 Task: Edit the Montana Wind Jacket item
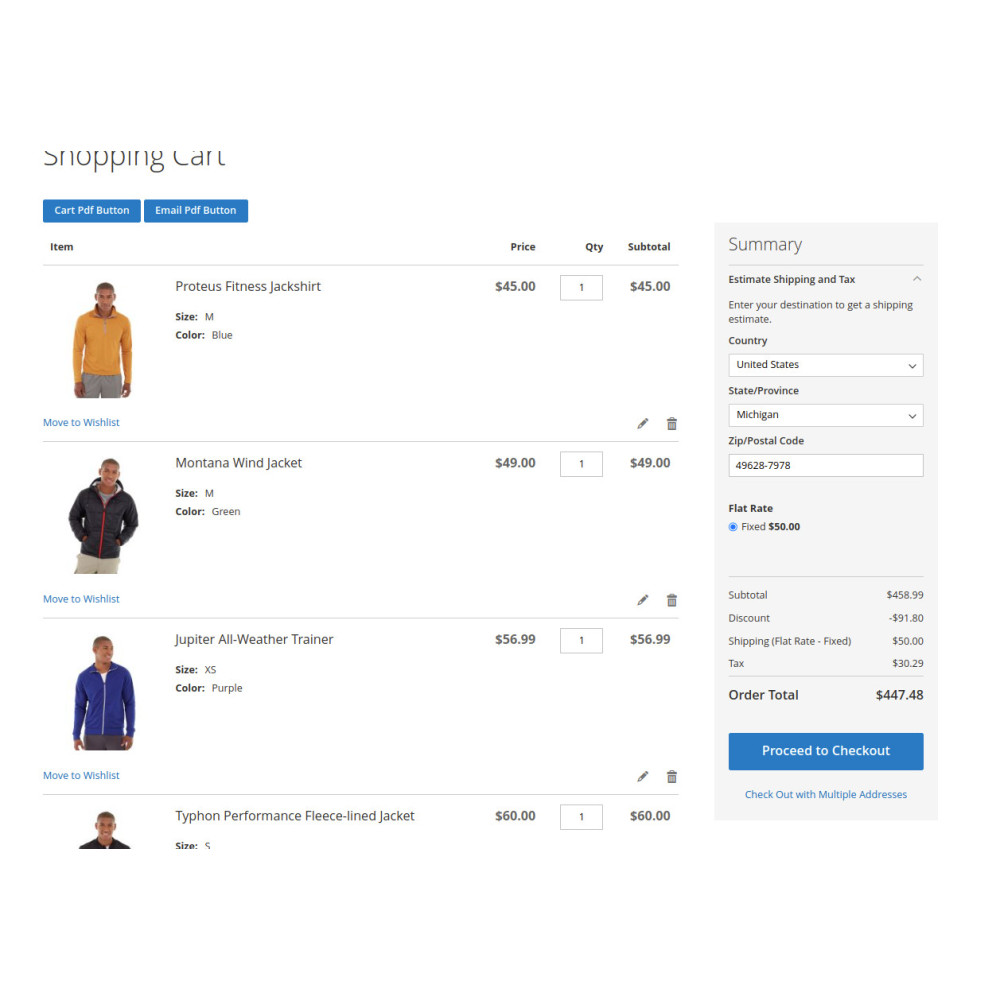642,600
